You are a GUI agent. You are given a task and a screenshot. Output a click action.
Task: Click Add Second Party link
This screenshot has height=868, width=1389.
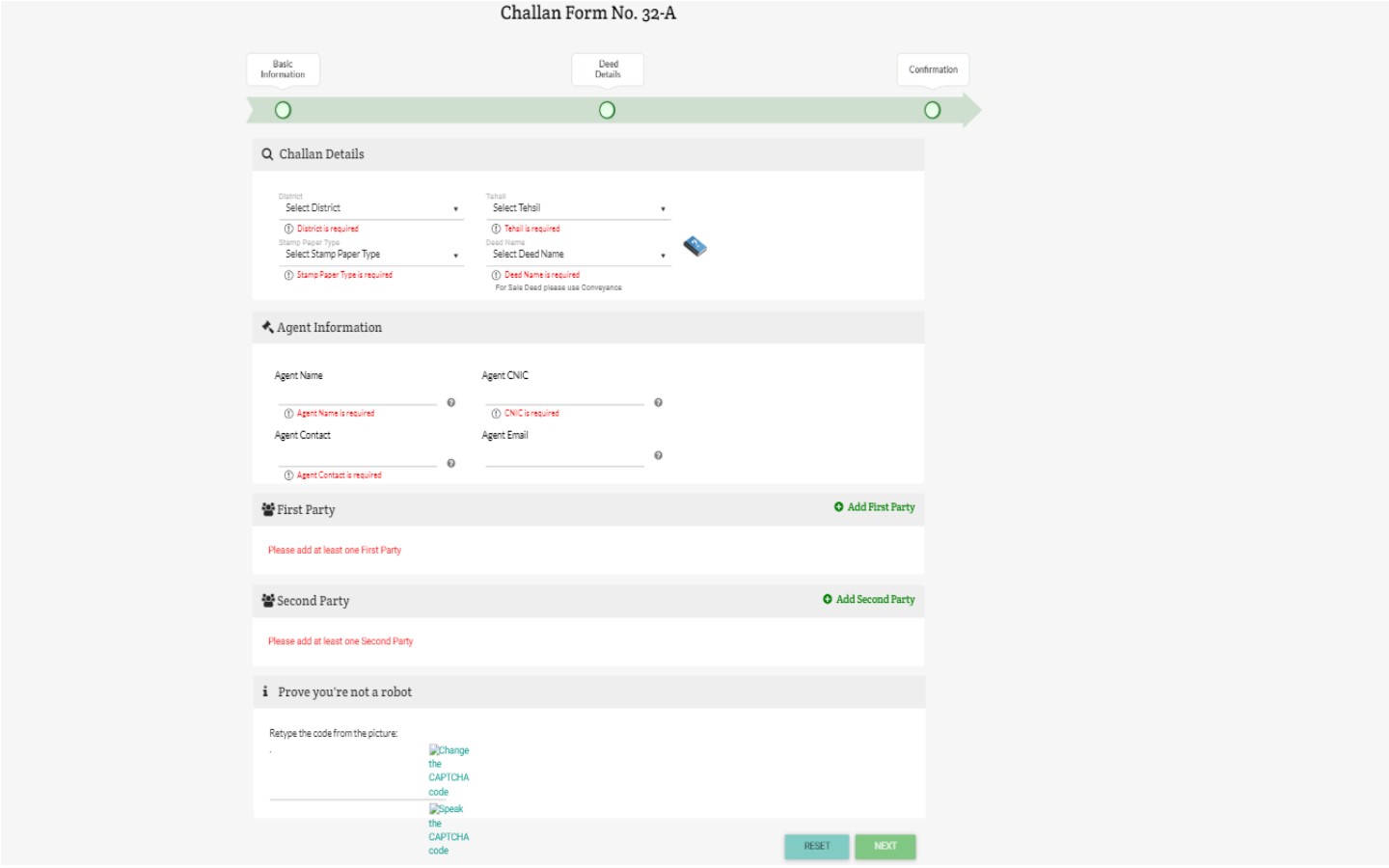point(868,600)
